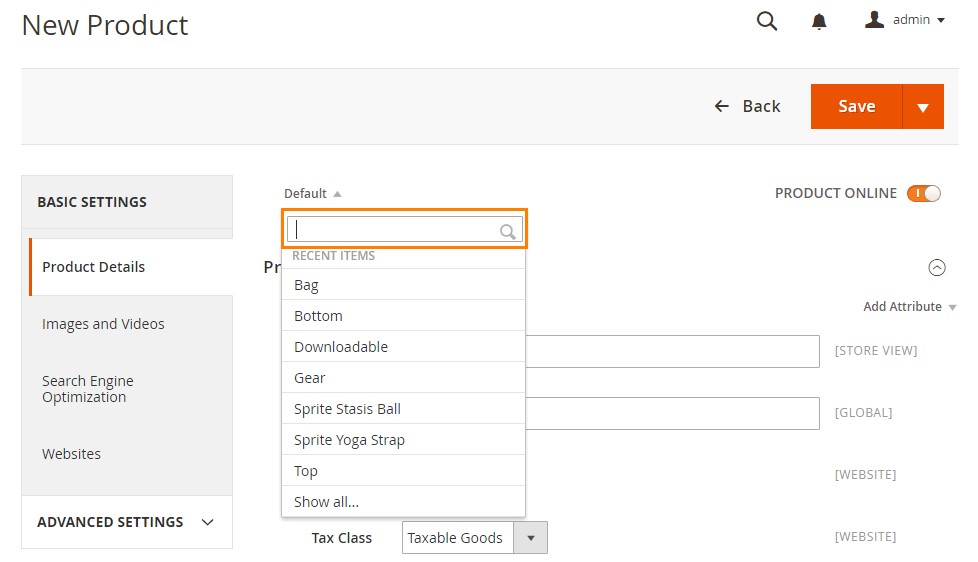Viewport: 978px width, 562px height.
Task: Expand Advanced Settings section
Action: (127, 522)
